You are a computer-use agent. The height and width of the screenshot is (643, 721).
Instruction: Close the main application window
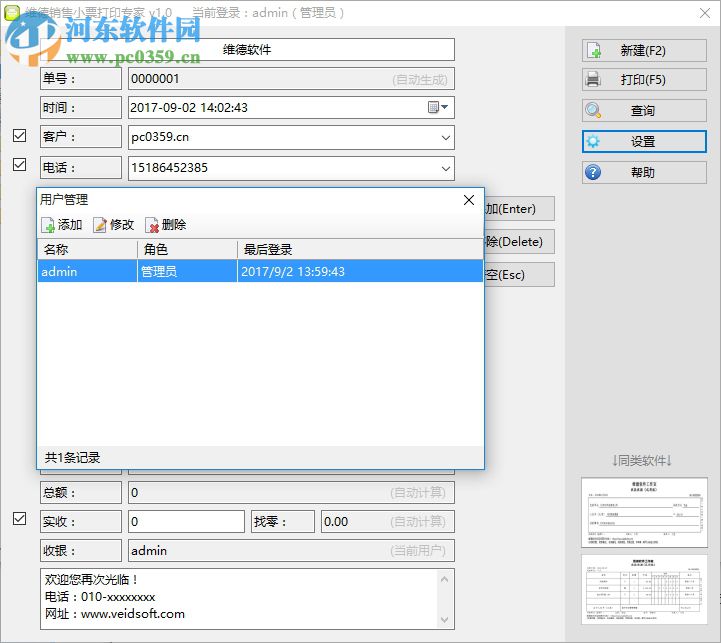point(704,13)
